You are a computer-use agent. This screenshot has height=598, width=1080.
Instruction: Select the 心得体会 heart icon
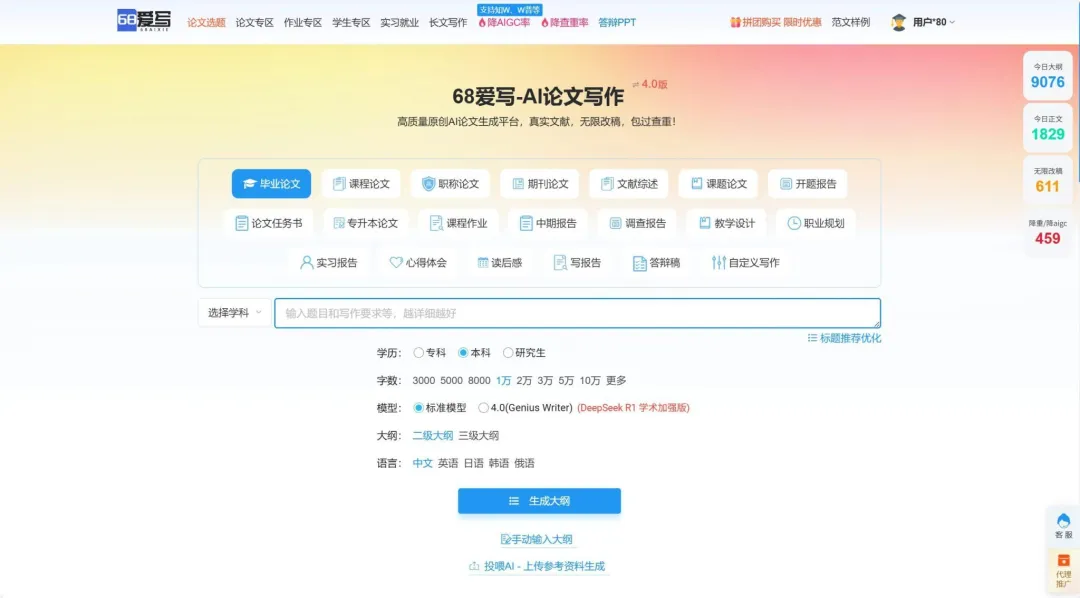[396, 263]
